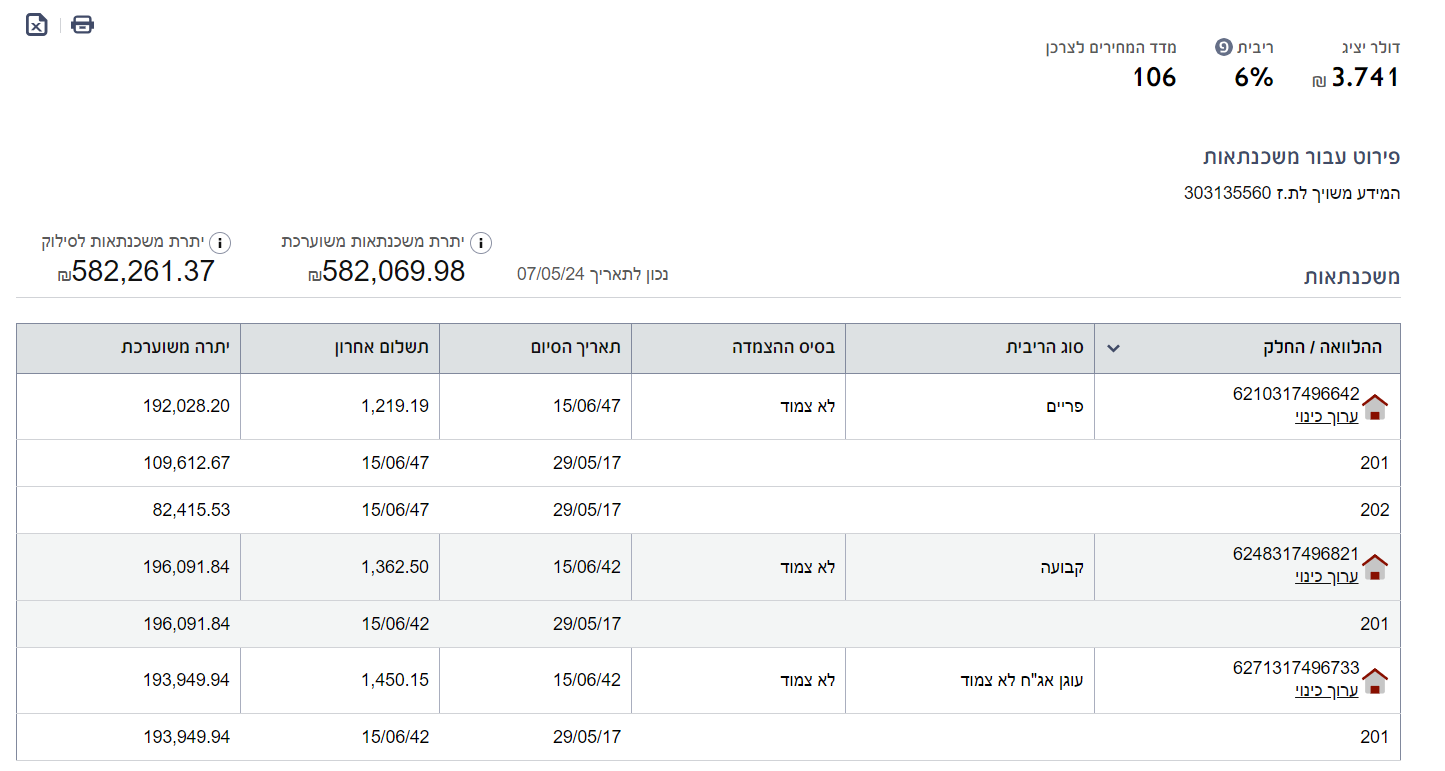Screen dimensions: 1445x771
Task: Click house icon for loan 6210317496642
Action: tap(1375, 407)
